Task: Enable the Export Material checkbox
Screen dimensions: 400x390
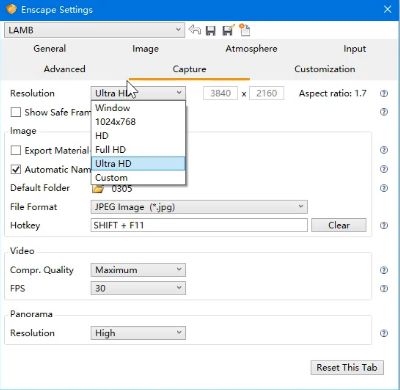Action: coord(16,150)
